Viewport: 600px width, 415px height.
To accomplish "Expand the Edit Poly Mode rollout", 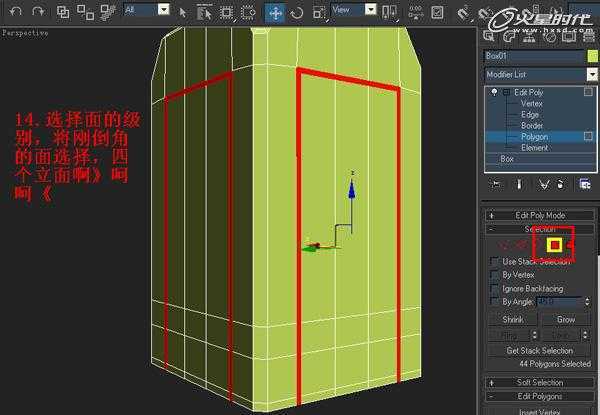I will click(x=540, y=215).
